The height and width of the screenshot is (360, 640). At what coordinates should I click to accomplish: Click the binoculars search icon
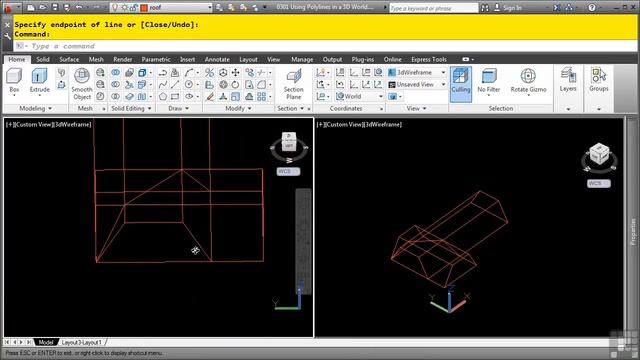(x=484, y=7)
